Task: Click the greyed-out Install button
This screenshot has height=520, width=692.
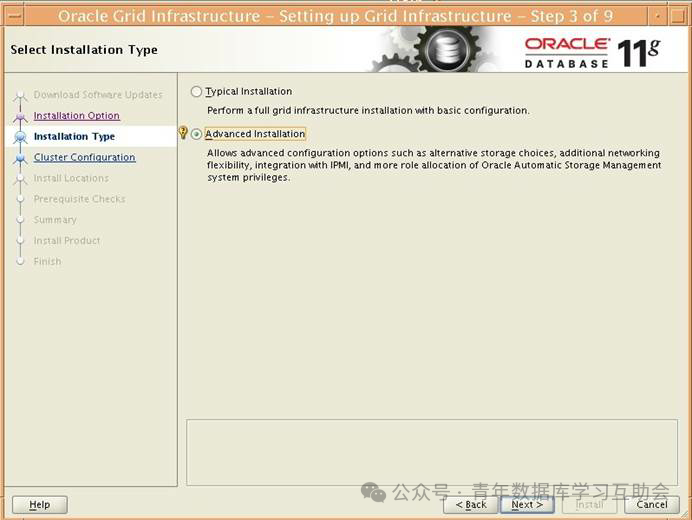Action: click(589, 505)
